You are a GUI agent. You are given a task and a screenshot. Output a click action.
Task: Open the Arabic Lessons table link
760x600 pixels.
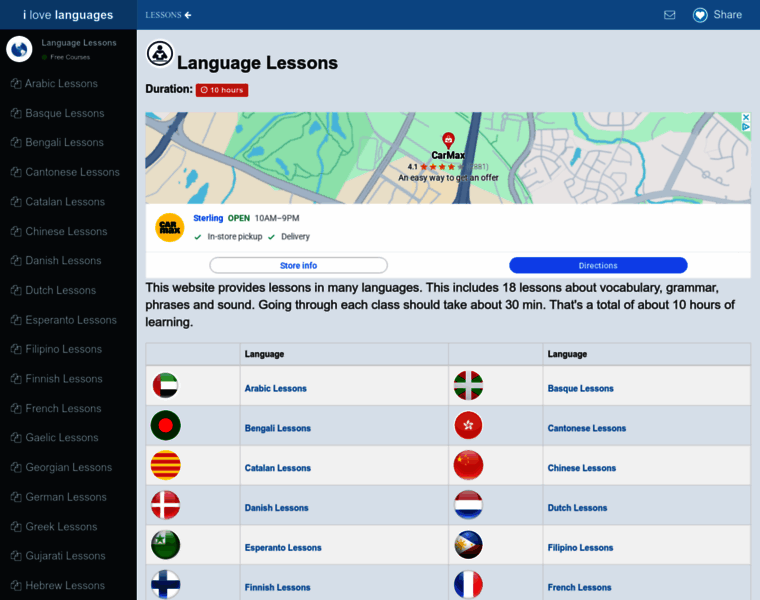[x=275, y=388]
